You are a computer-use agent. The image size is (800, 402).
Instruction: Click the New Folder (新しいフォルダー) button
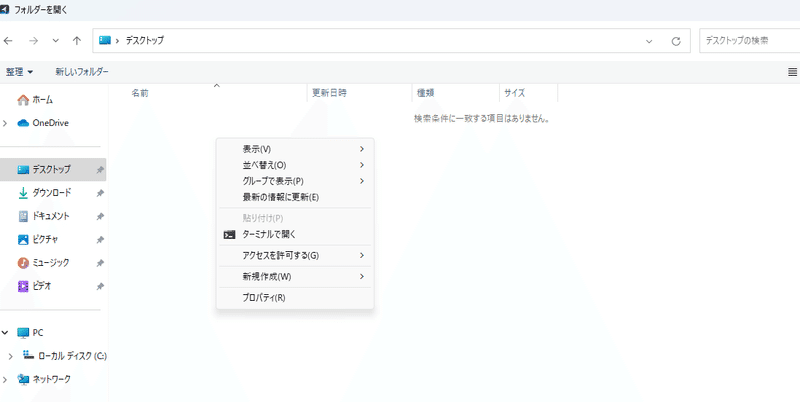82,72
